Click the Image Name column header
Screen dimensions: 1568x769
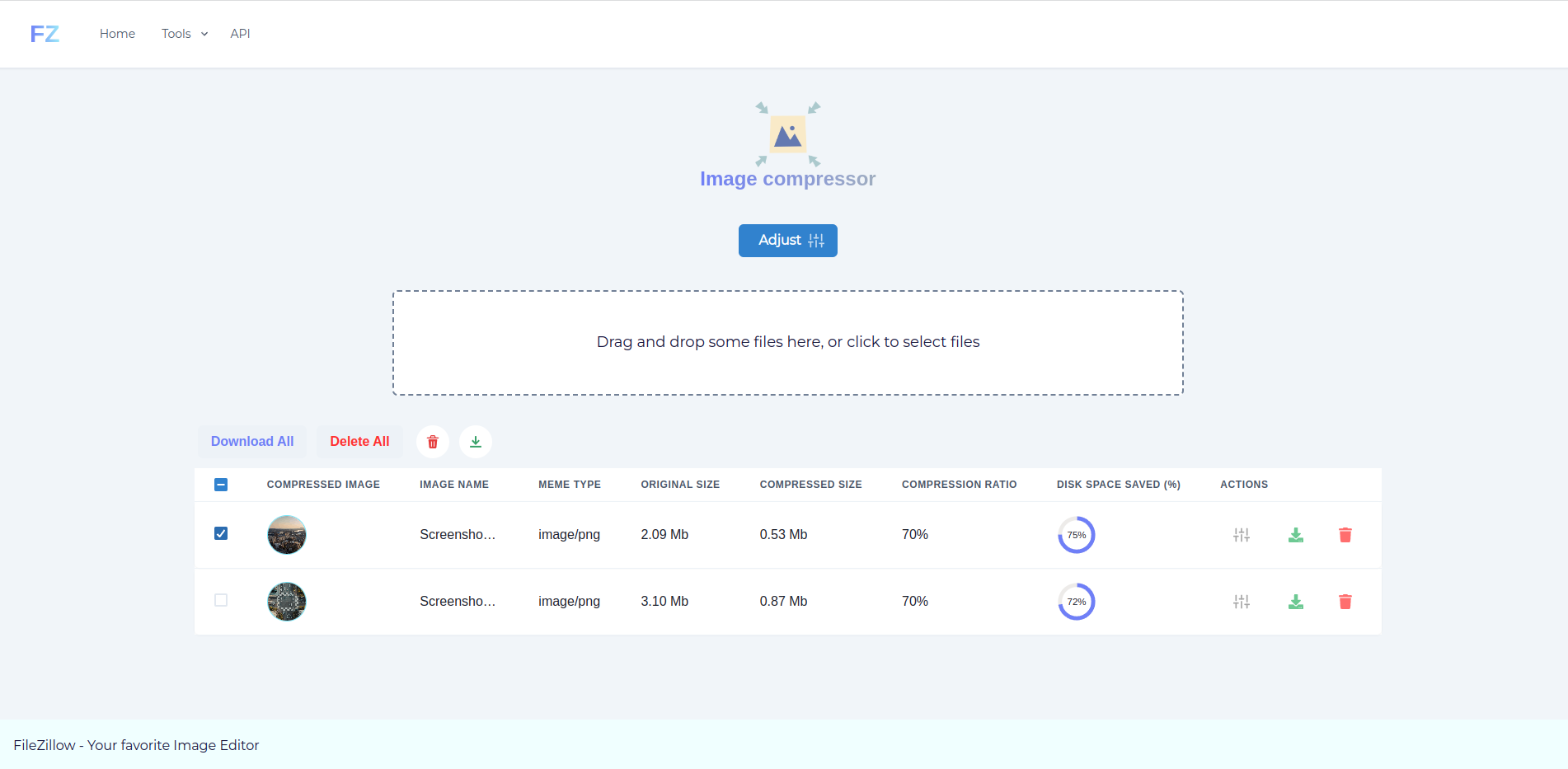454,485
